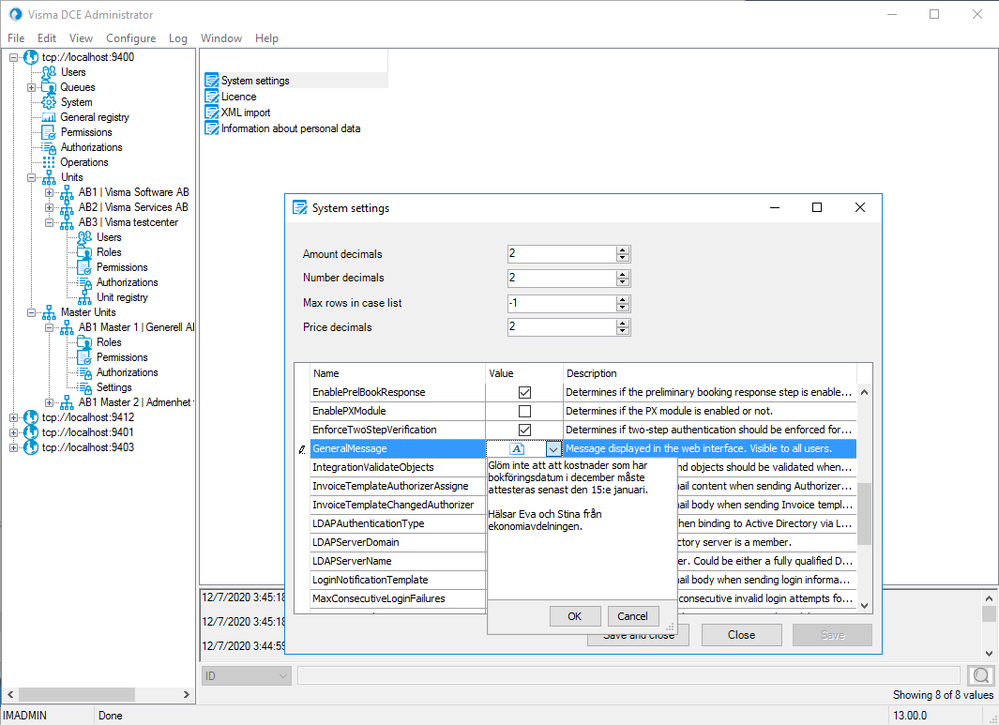Click Cancel in the message editor popup

coord(632,616)
